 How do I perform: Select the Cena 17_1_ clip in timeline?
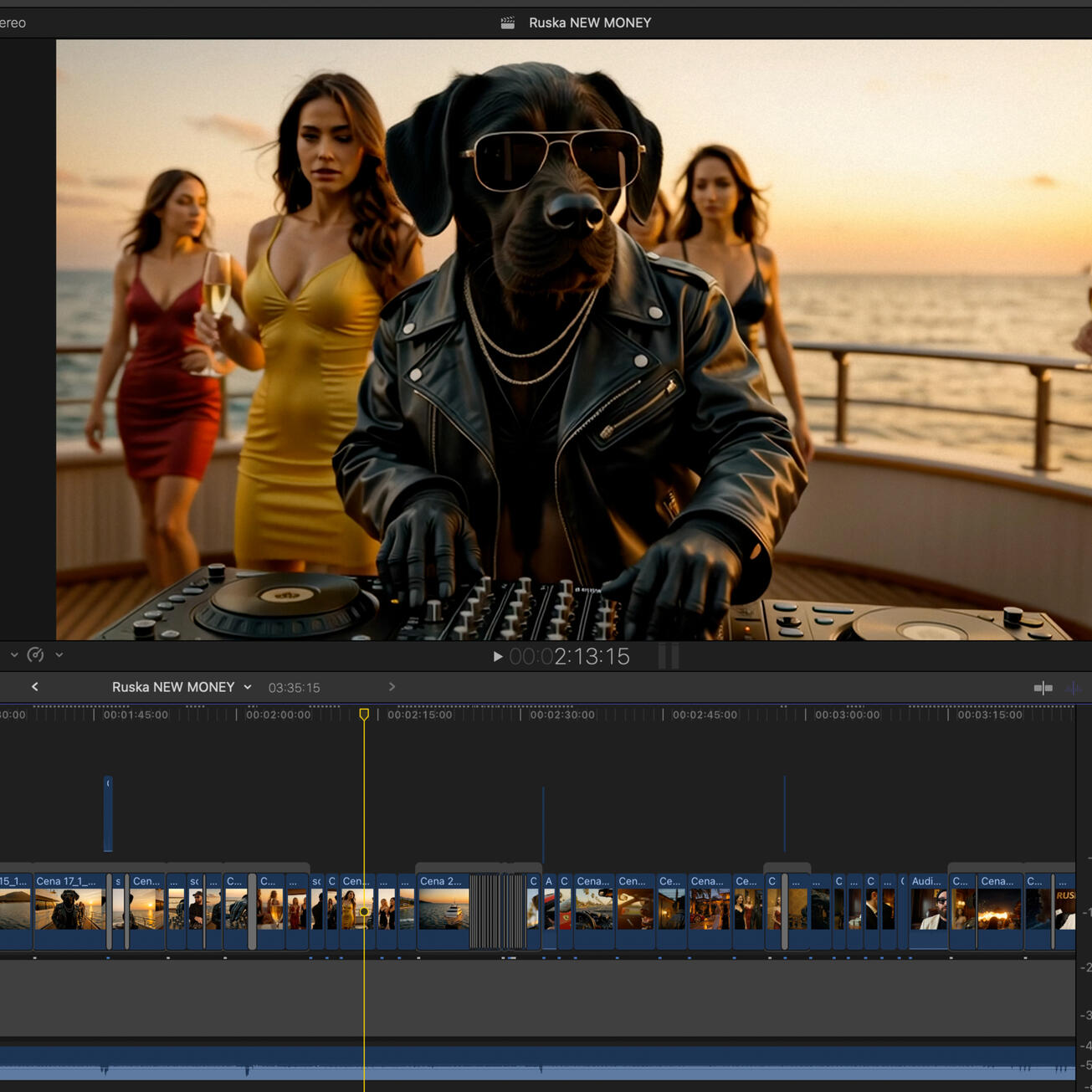[70, 910]
